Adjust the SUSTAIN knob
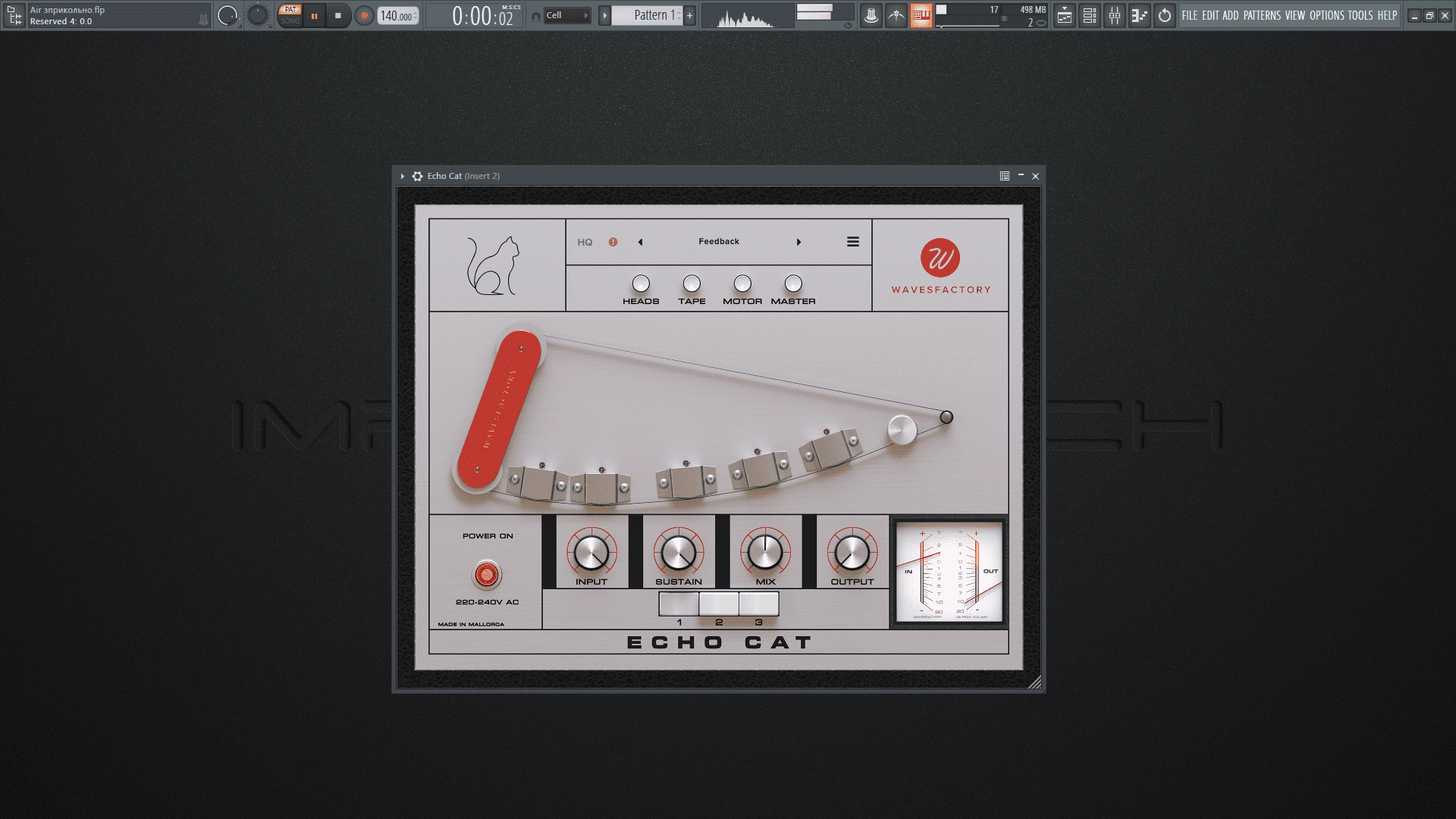 tap(679, 553)
